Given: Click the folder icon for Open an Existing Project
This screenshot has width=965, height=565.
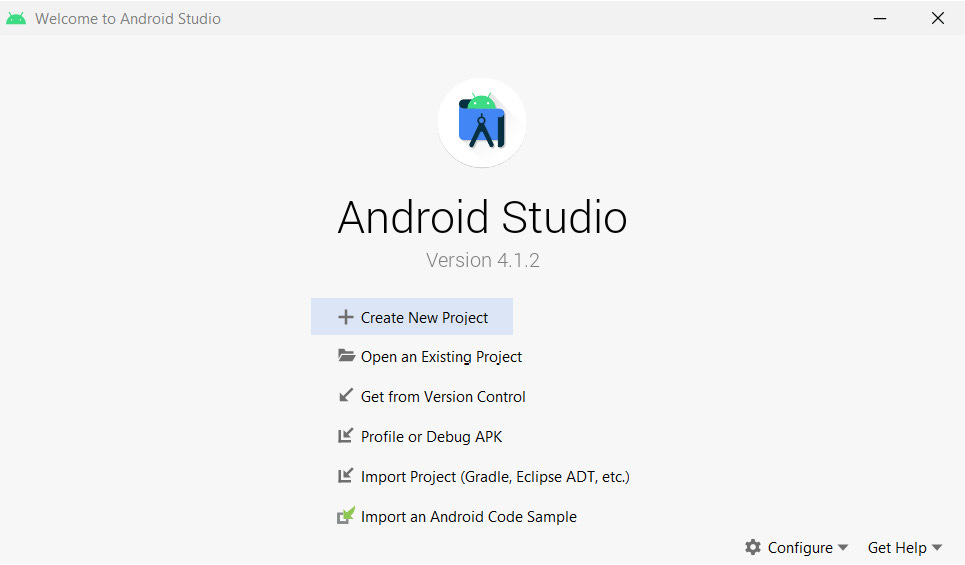Looking at the screenshot, I should pos(346,356).
